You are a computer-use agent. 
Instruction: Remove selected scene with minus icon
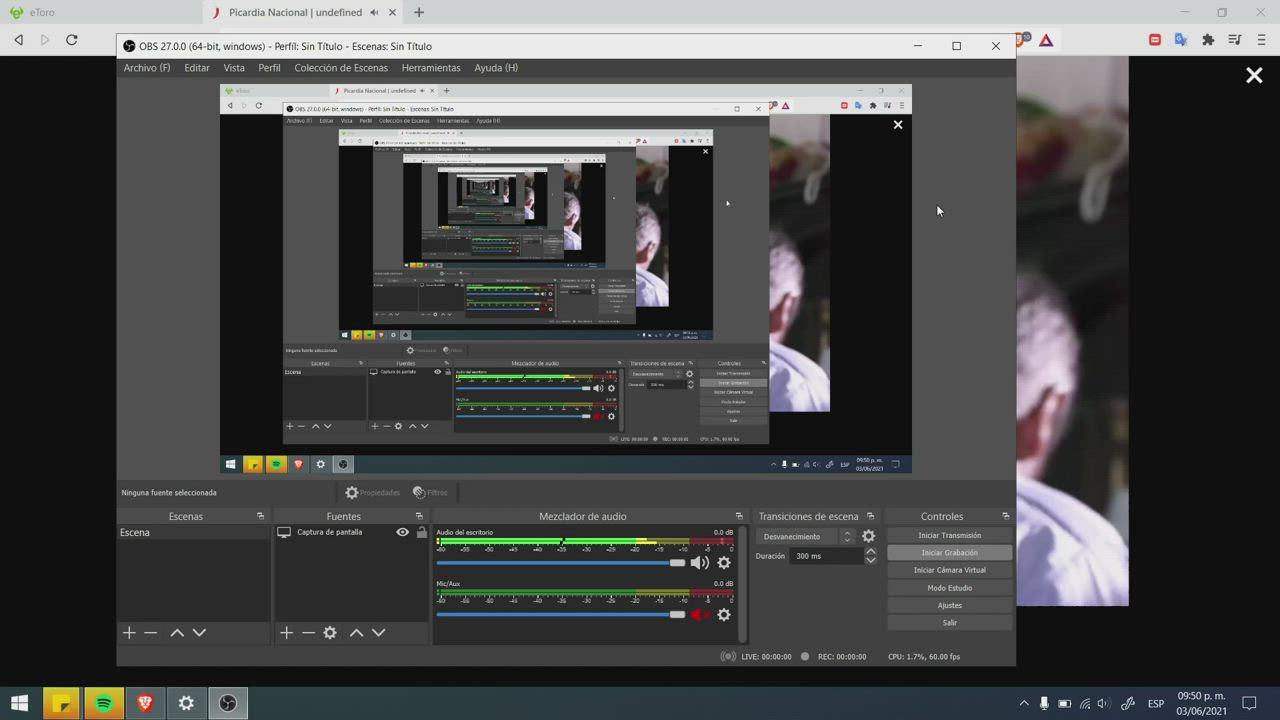pyautogui.click(x=151, y=633)
